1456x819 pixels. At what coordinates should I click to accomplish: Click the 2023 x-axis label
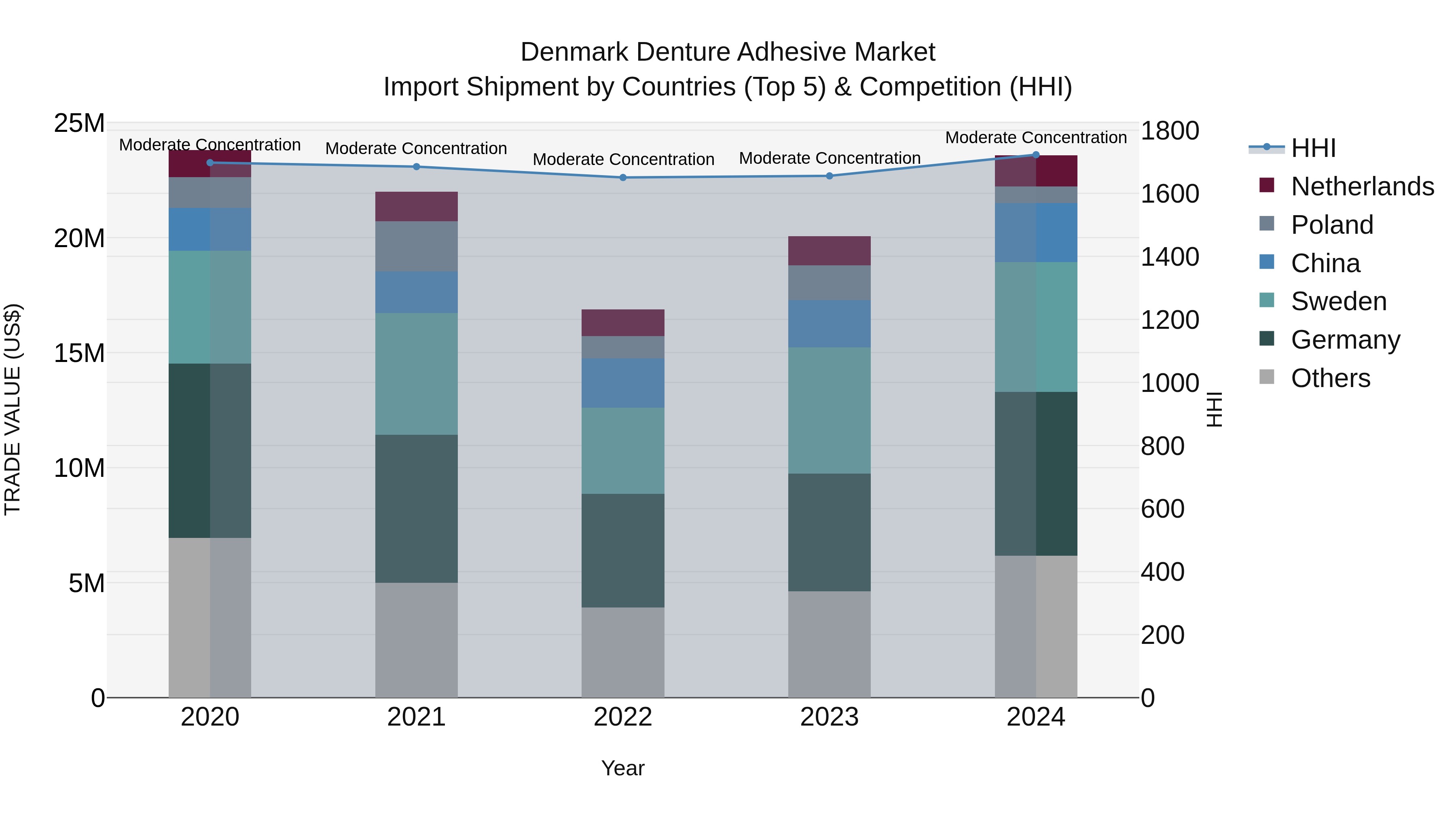(830, 717)
